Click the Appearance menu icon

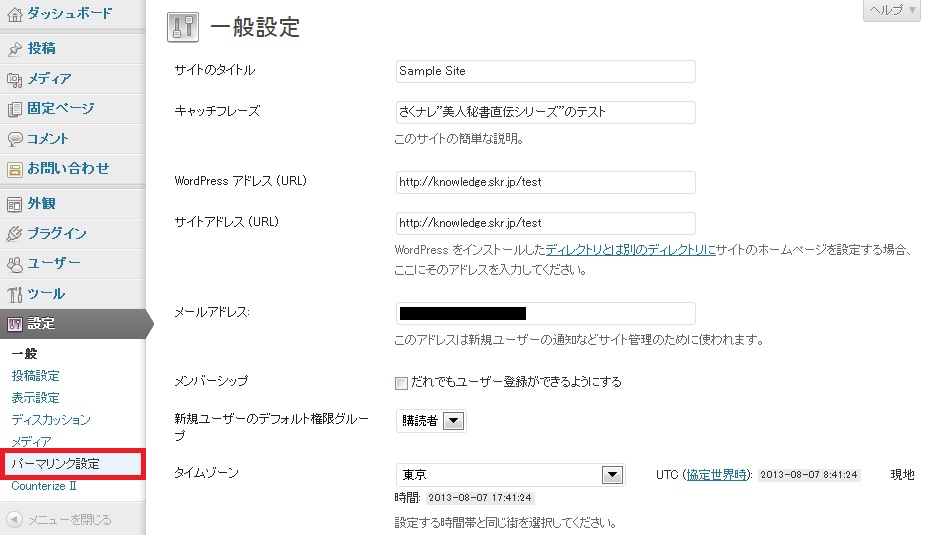click(14, 204)
